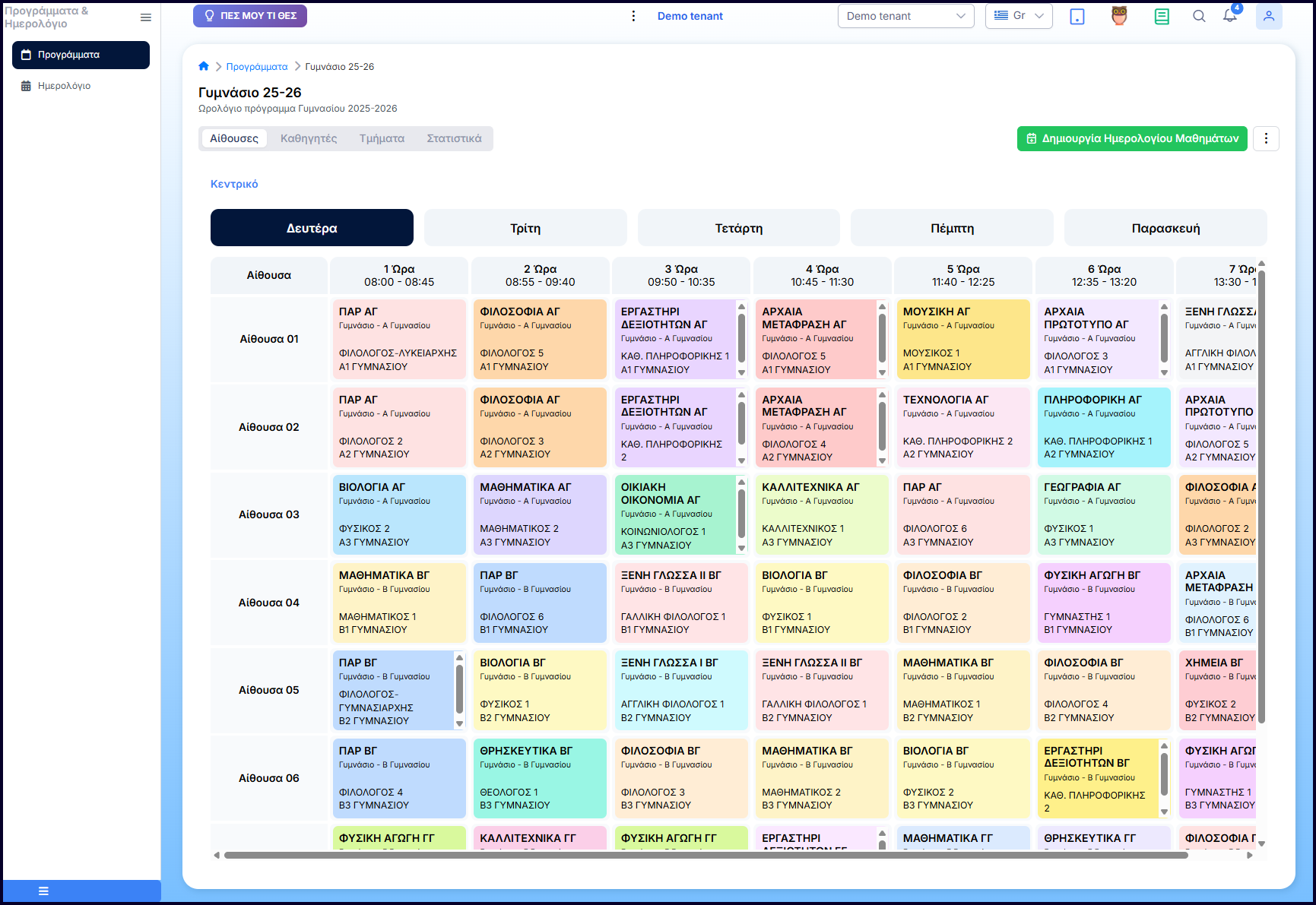The height and width of the screenshot is (905, 1316).
Task: Click the owl mascot icon
Action: pyautogui.click(x=1119, y=16)
